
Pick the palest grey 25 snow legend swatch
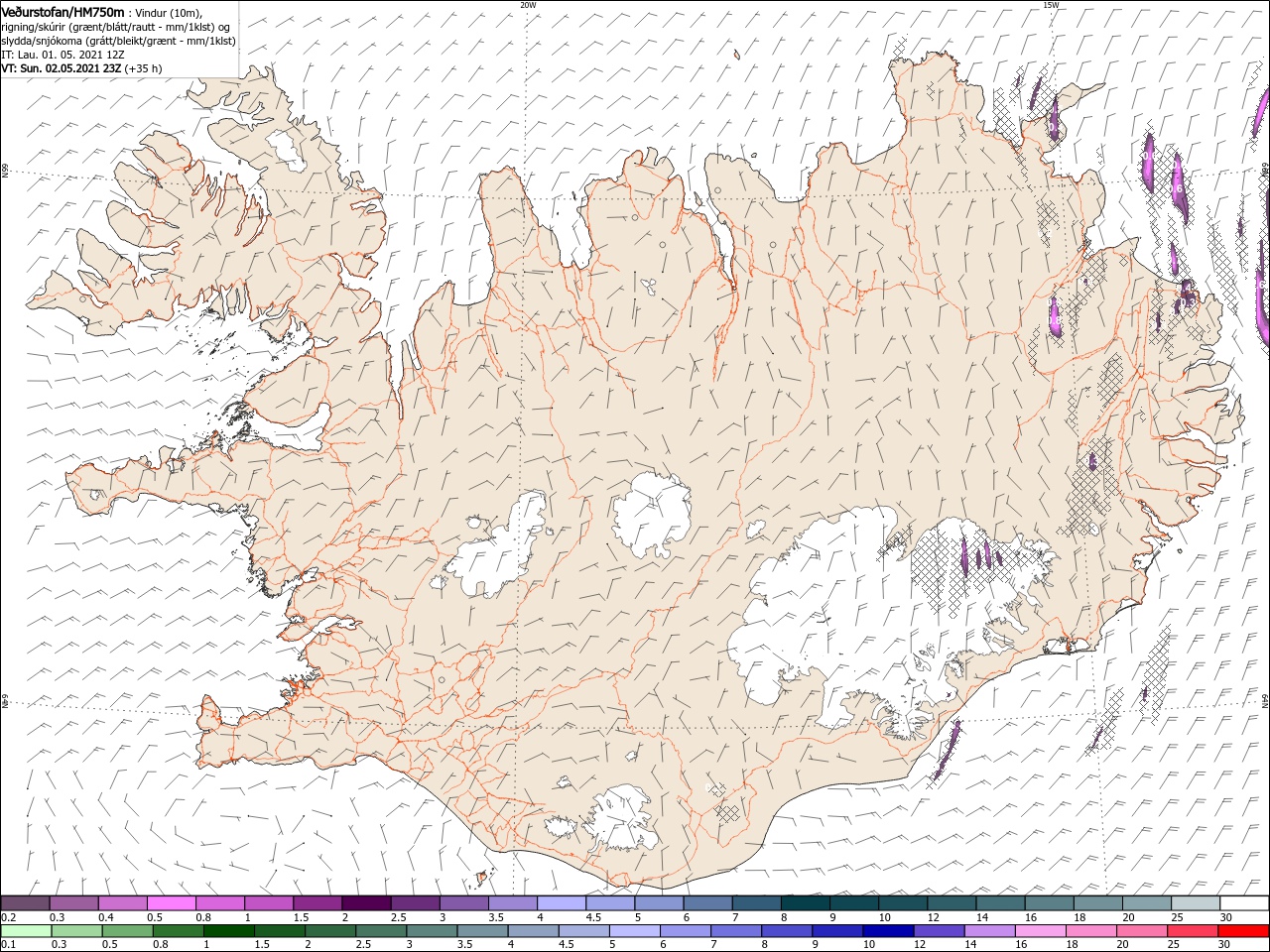(x=1195, y=903)
